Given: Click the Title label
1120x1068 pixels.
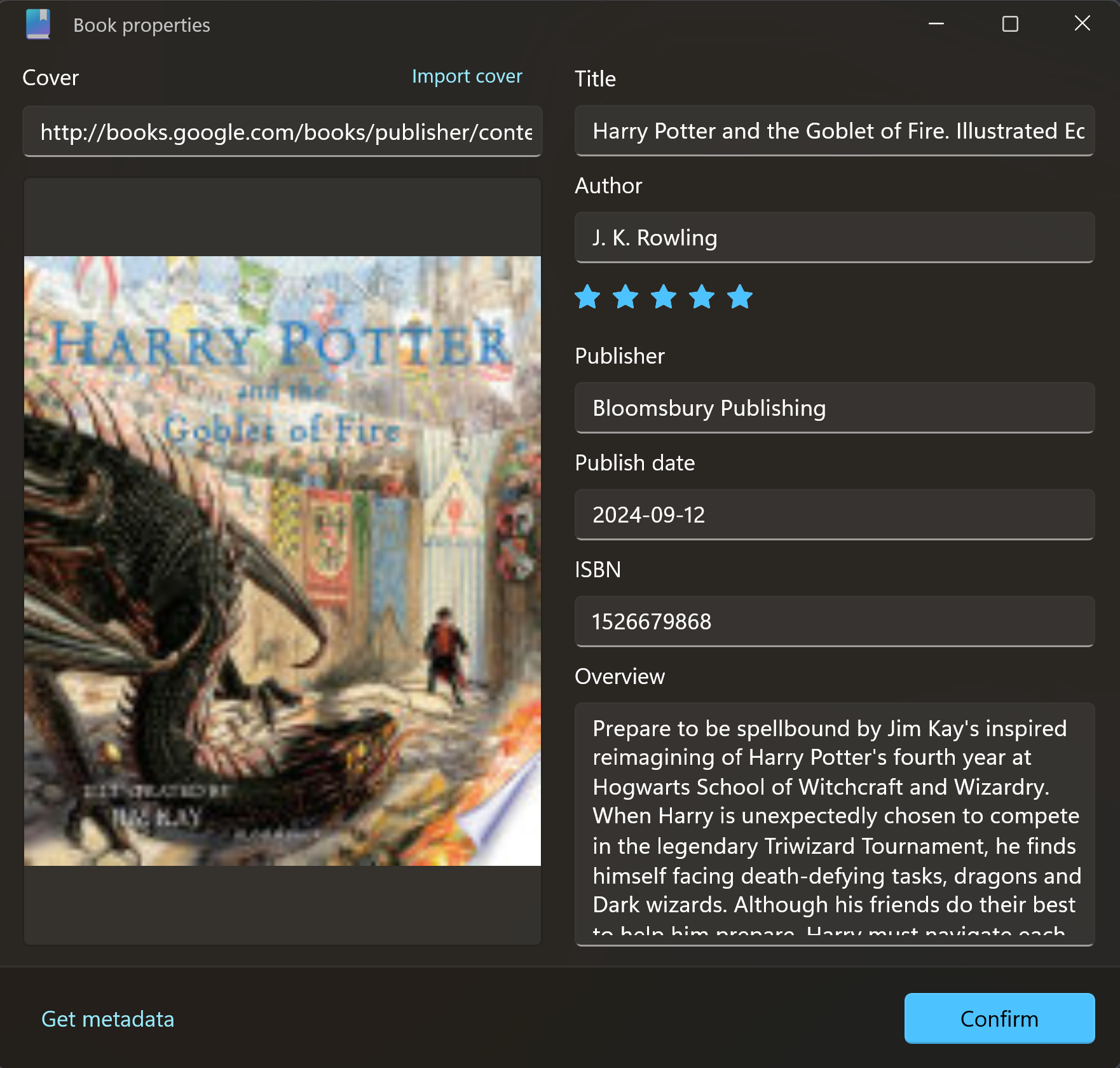Looking at the screenshot, I should pos(595,79).
